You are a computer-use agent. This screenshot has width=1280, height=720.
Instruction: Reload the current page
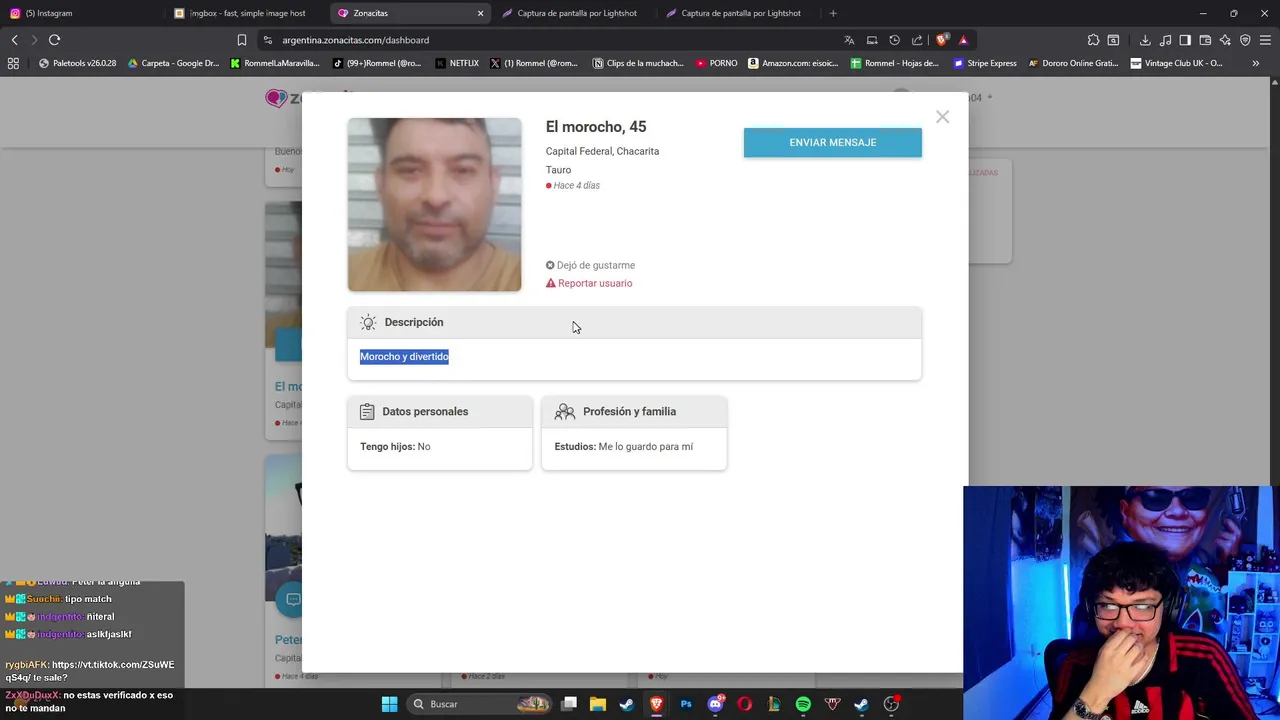click(x=54, y=40)
